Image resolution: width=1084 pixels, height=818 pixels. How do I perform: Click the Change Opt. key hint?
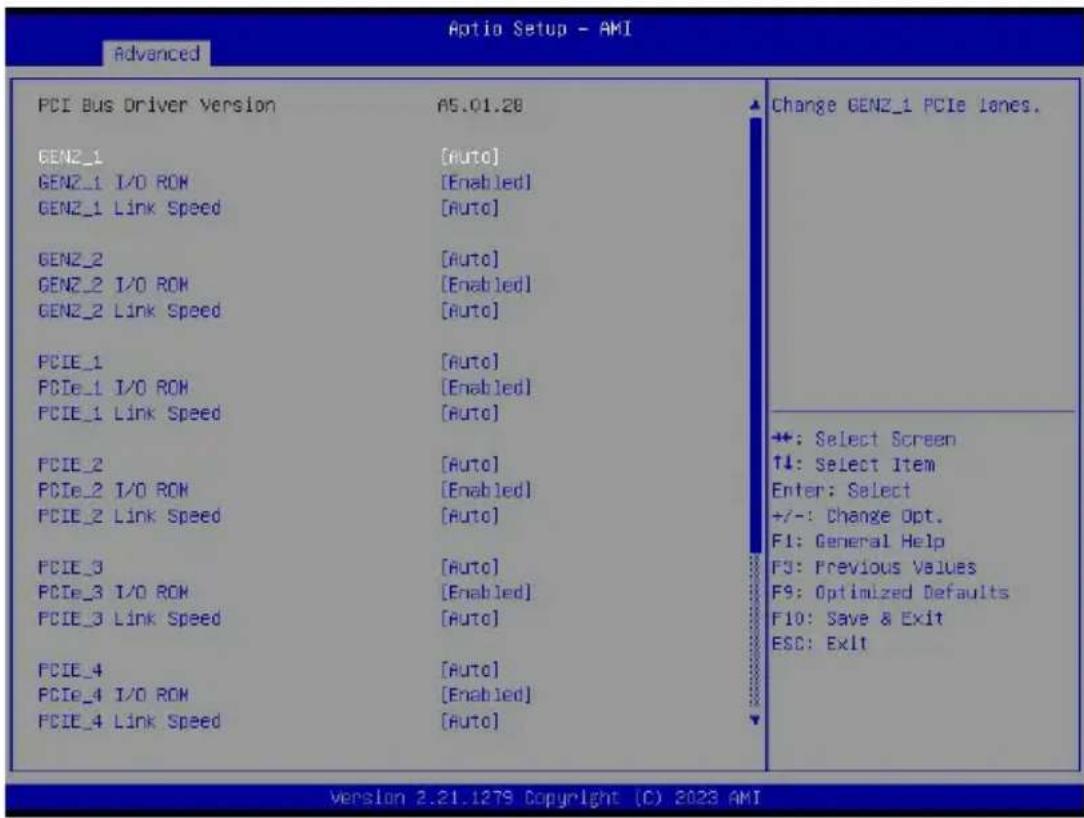[x=857, y=516]
